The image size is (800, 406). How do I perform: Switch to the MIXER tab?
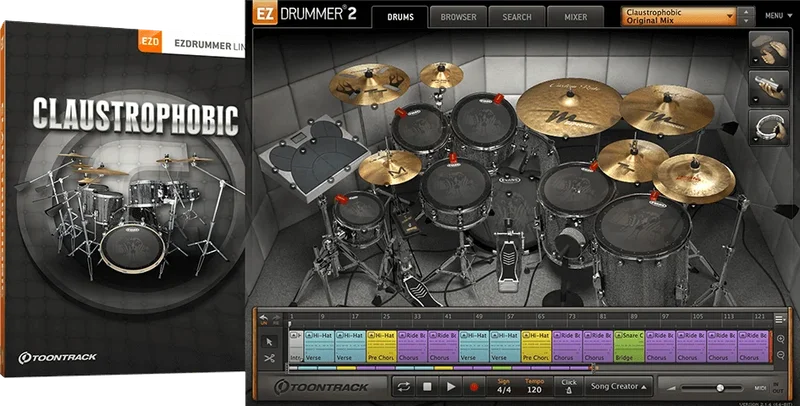576,17
